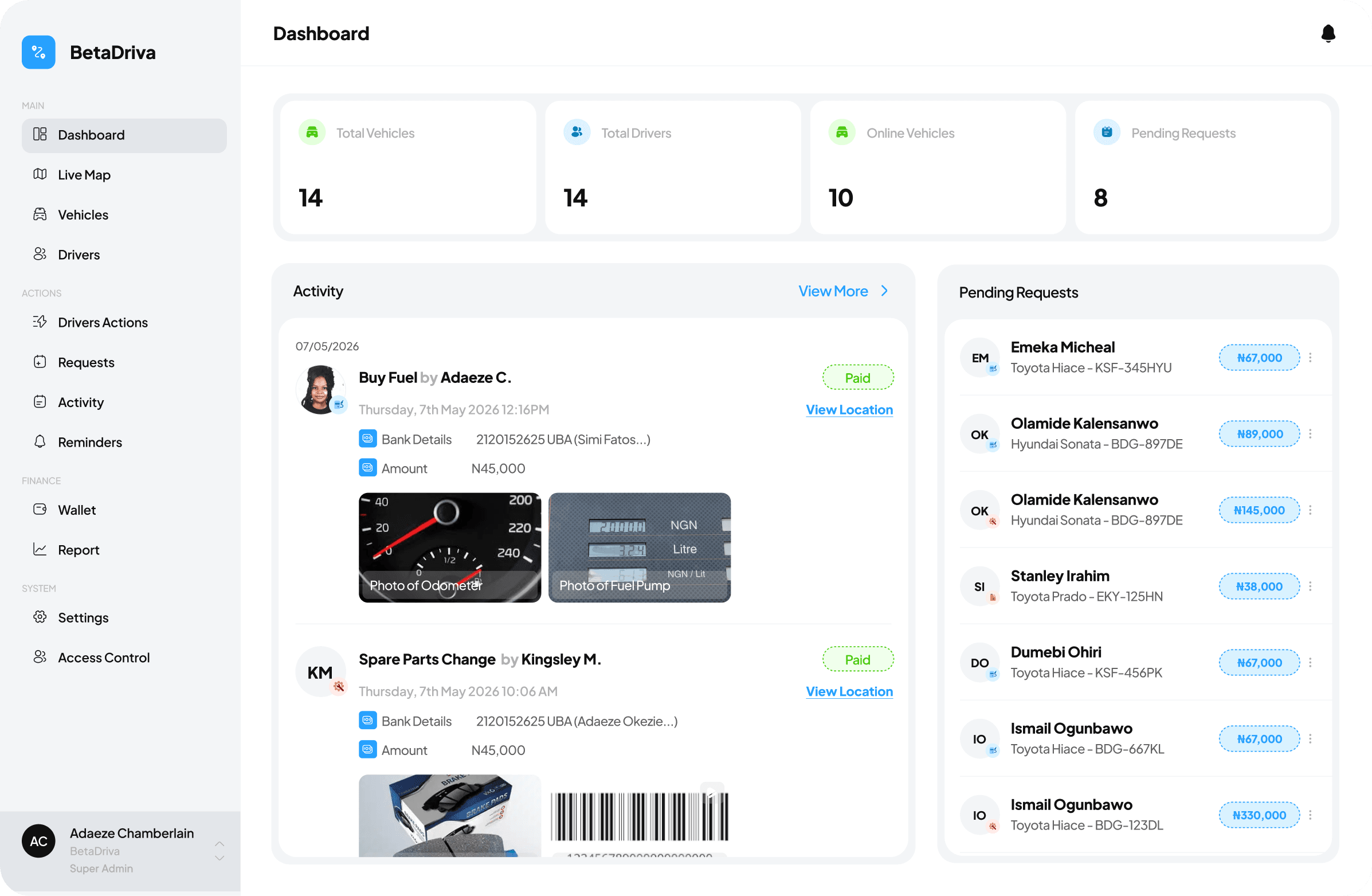Click the Paid badge on Buy Fuel
The image size is (1372, 896).
858,378
